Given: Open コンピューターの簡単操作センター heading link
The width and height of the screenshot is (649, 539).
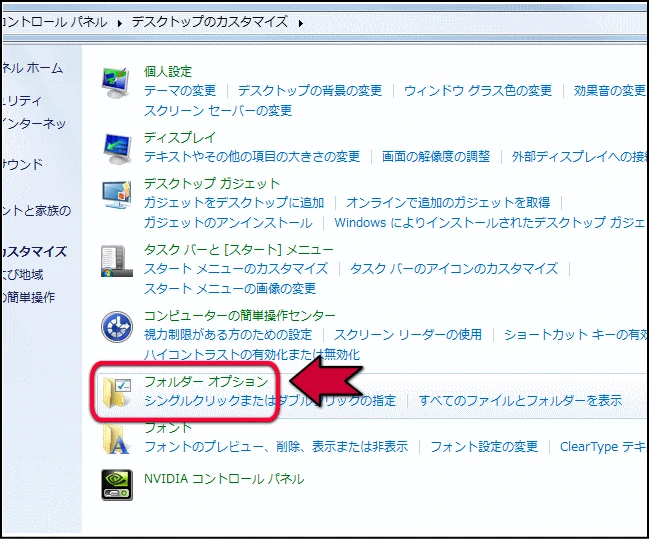Looking at the screenshot, I should pyautogui.click(x=240, y=315).
